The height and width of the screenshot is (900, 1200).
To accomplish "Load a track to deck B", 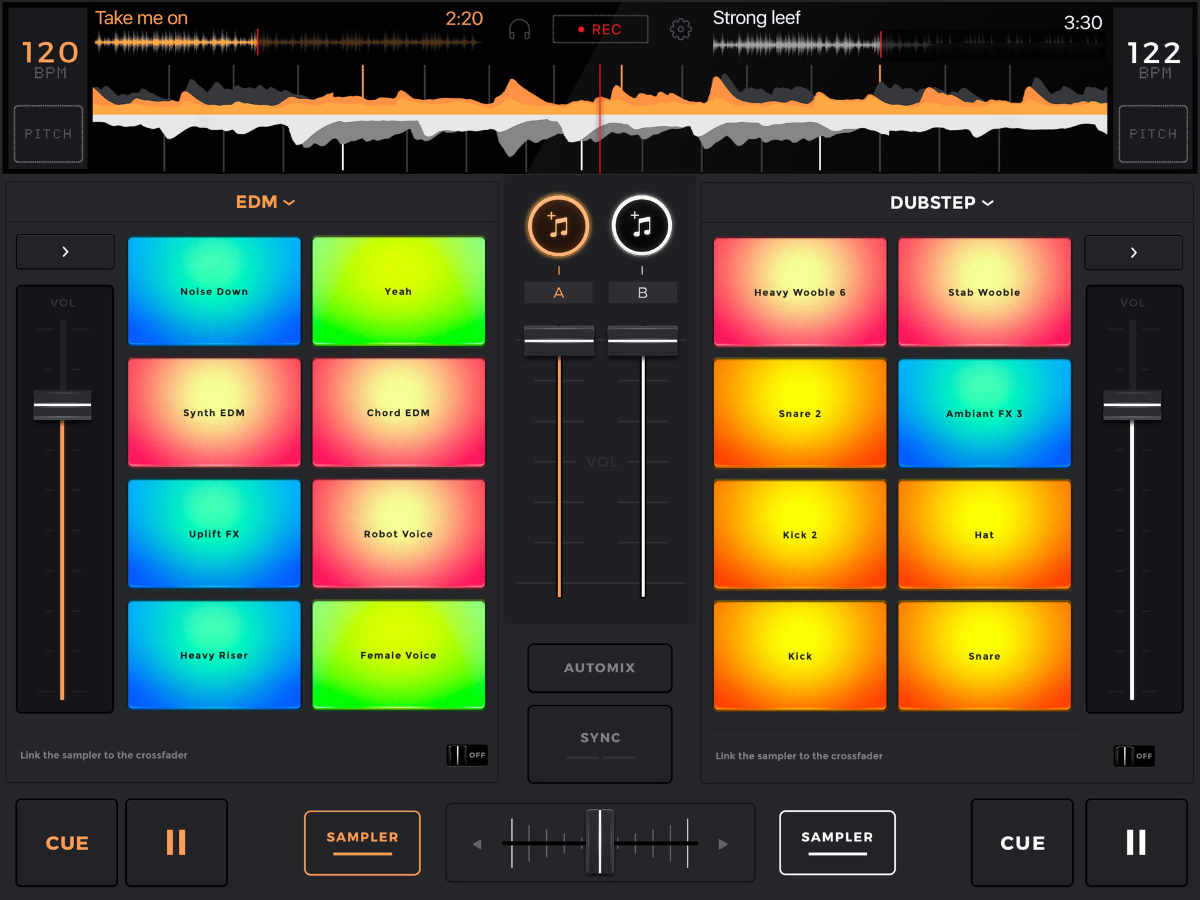I will coord(642,227).
